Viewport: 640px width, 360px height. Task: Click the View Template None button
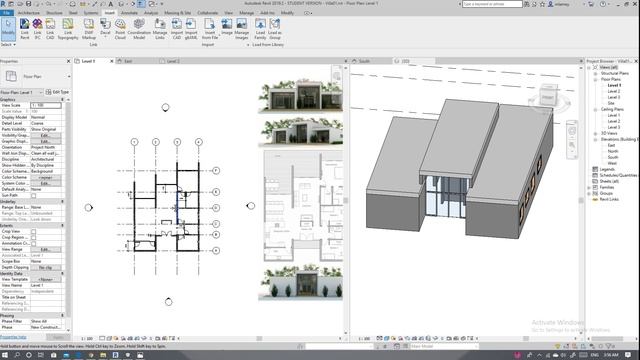pos(45,280)
